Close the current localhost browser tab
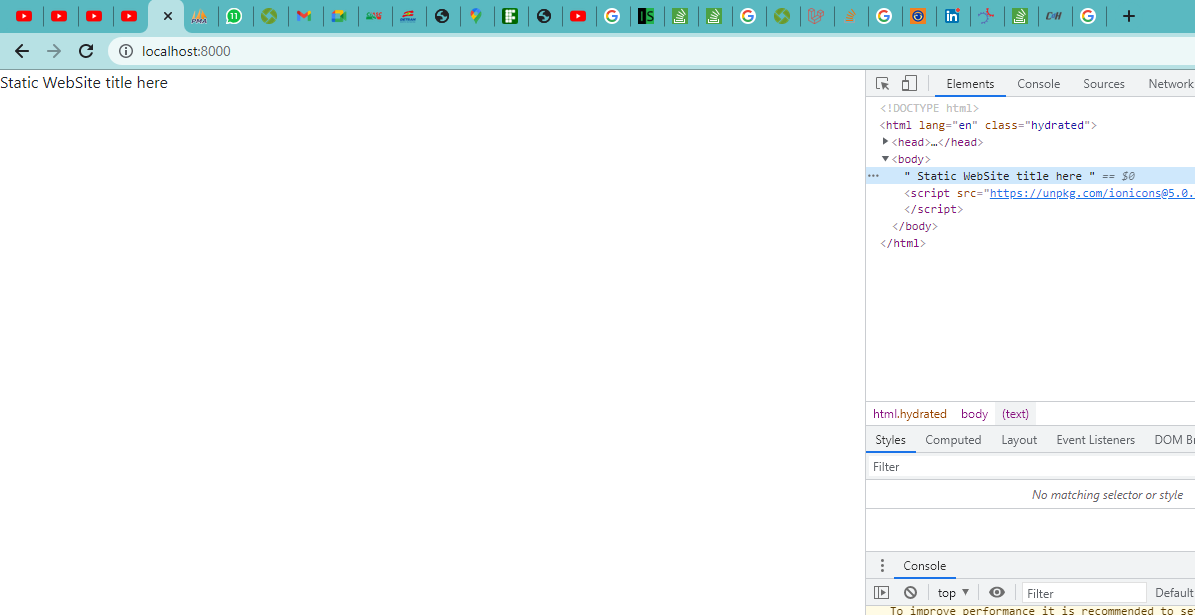Image resolution: width=1195 pixels, height=615 pixels. pyautogui.click(x=168, y=16)
